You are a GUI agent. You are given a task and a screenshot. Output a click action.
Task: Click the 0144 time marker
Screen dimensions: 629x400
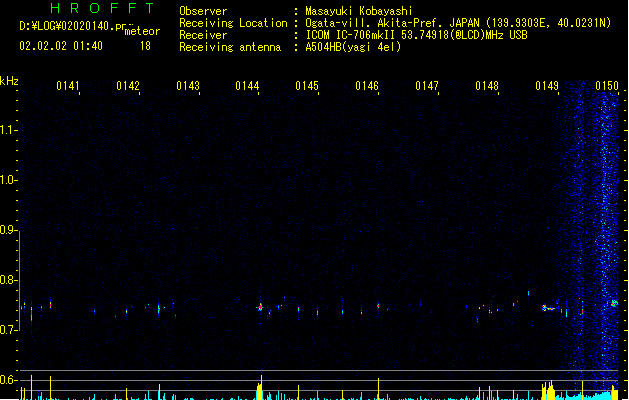tap(247, 86)
